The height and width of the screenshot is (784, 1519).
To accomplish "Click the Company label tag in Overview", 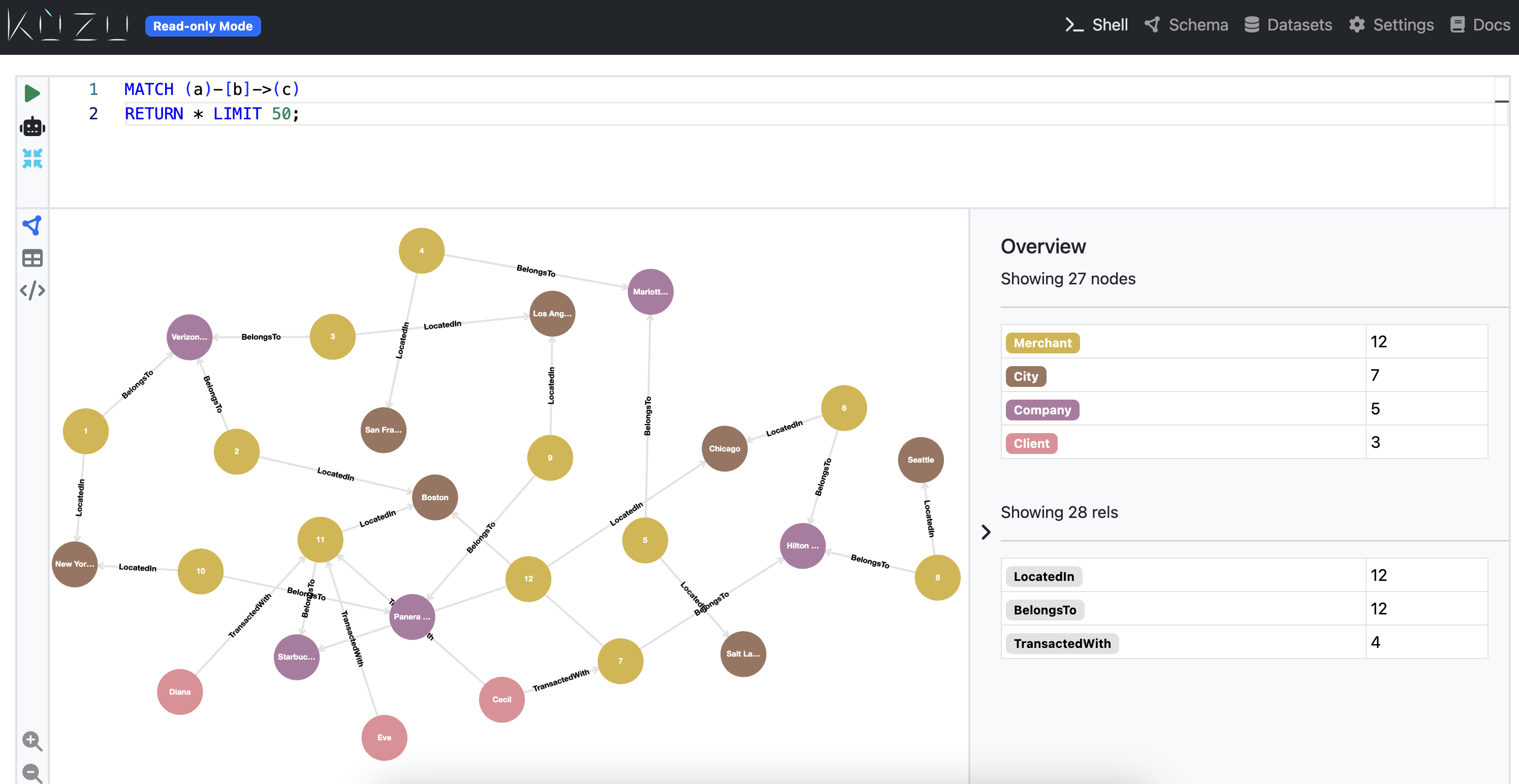I will tap(1042, 410).
